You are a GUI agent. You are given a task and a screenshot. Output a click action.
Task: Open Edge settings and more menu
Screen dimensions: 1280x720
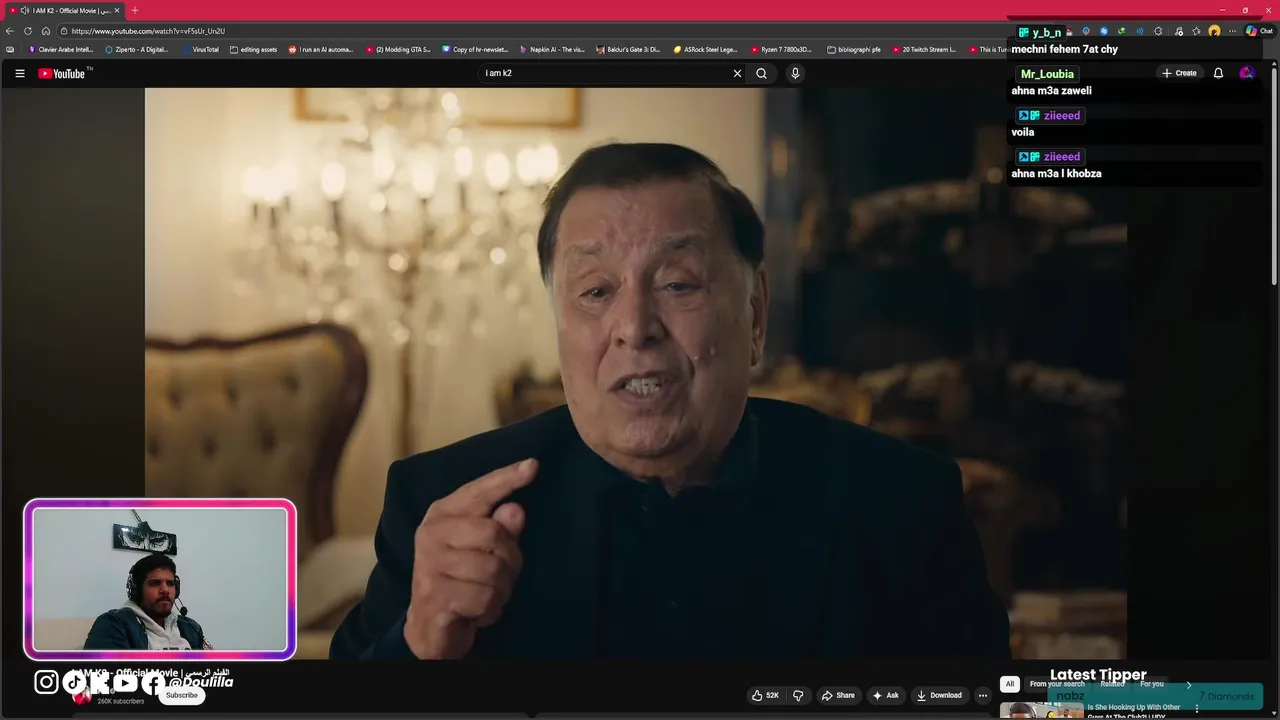[x=1232, y=31]
